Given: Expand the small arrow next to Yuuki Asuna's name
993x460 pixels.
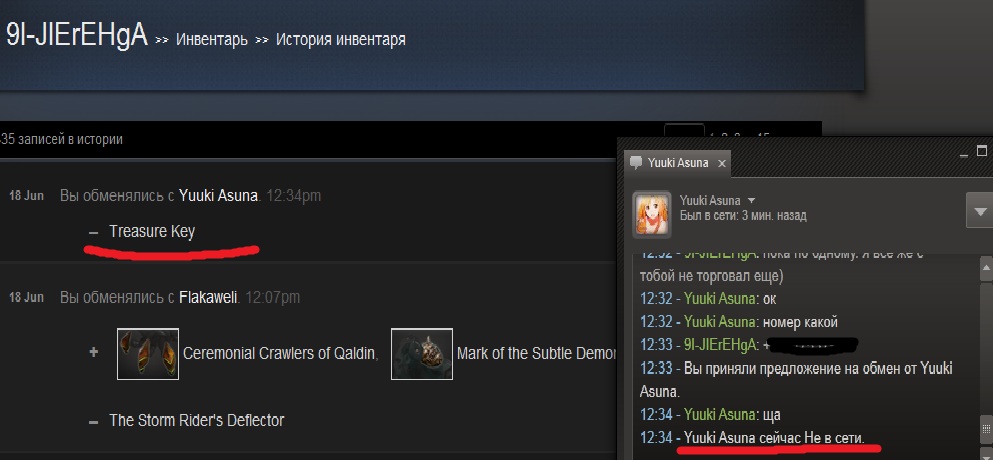Looking at the screenshot, I should [751, 201].
